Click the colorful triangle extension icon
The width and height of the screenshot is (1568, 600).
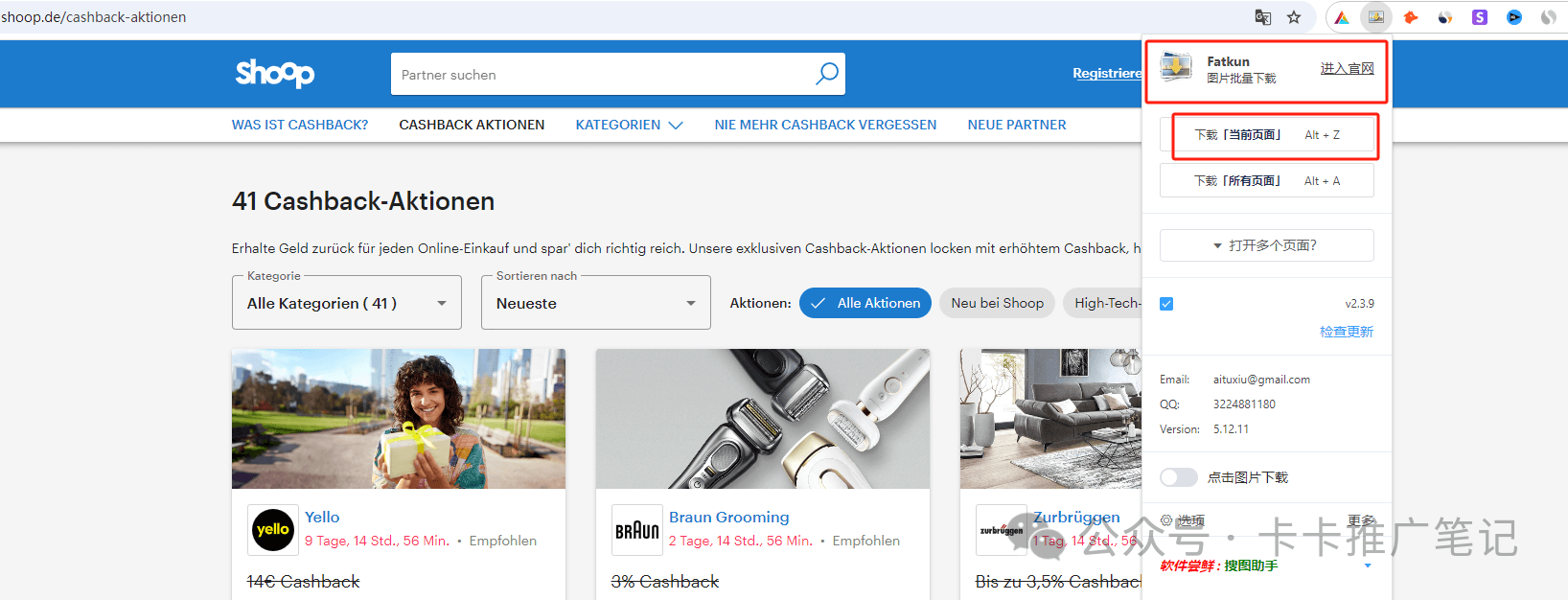(1342, 17)
